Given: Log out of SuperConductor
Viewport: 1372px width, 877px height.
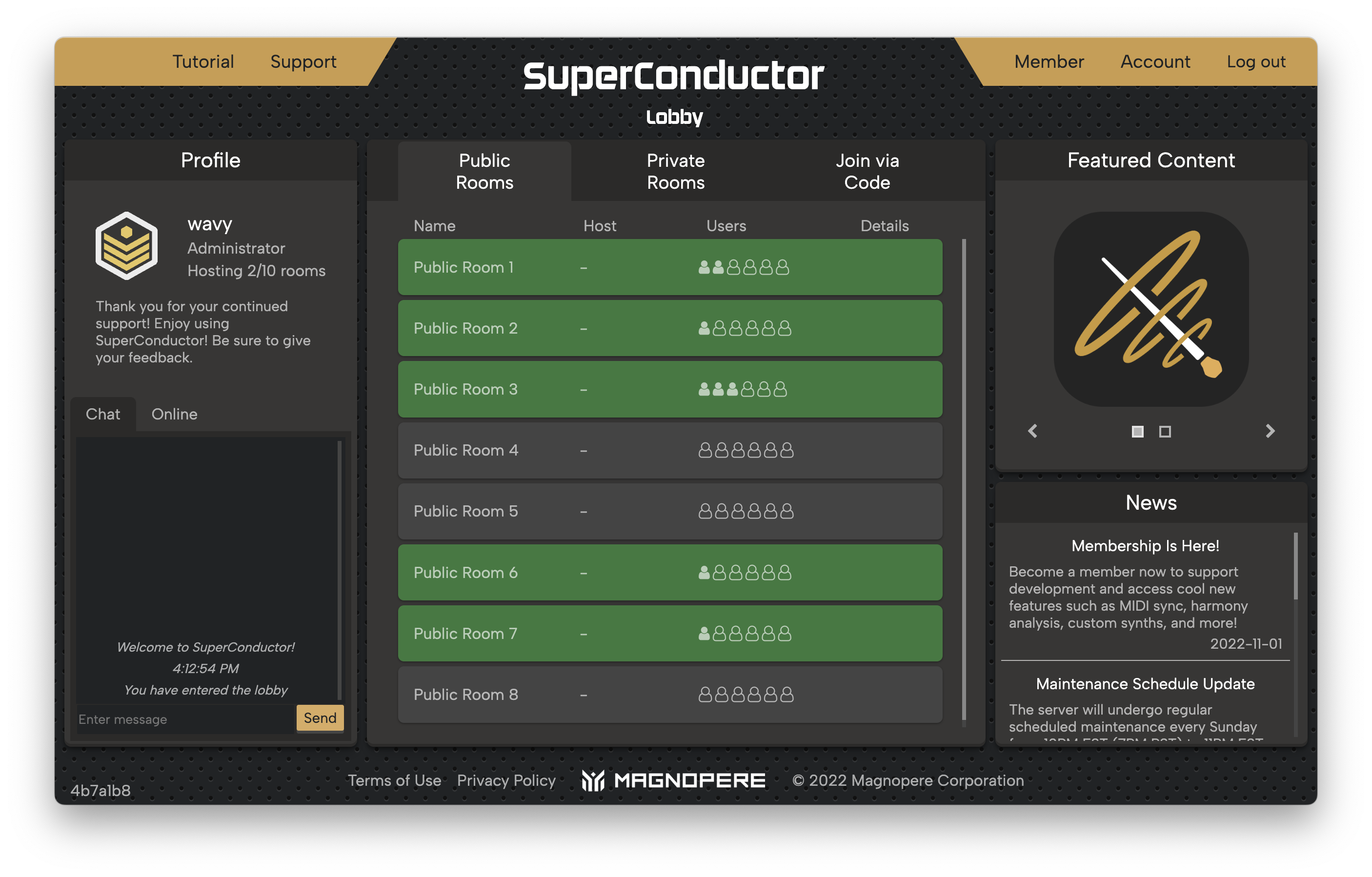Looking at the screenshot, I should click(x=1256, y=61).
